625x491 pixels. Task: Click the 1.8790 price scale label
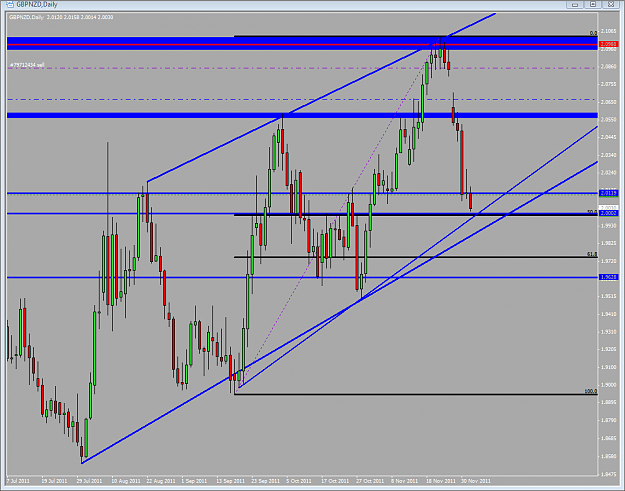(x=609, y=420)
